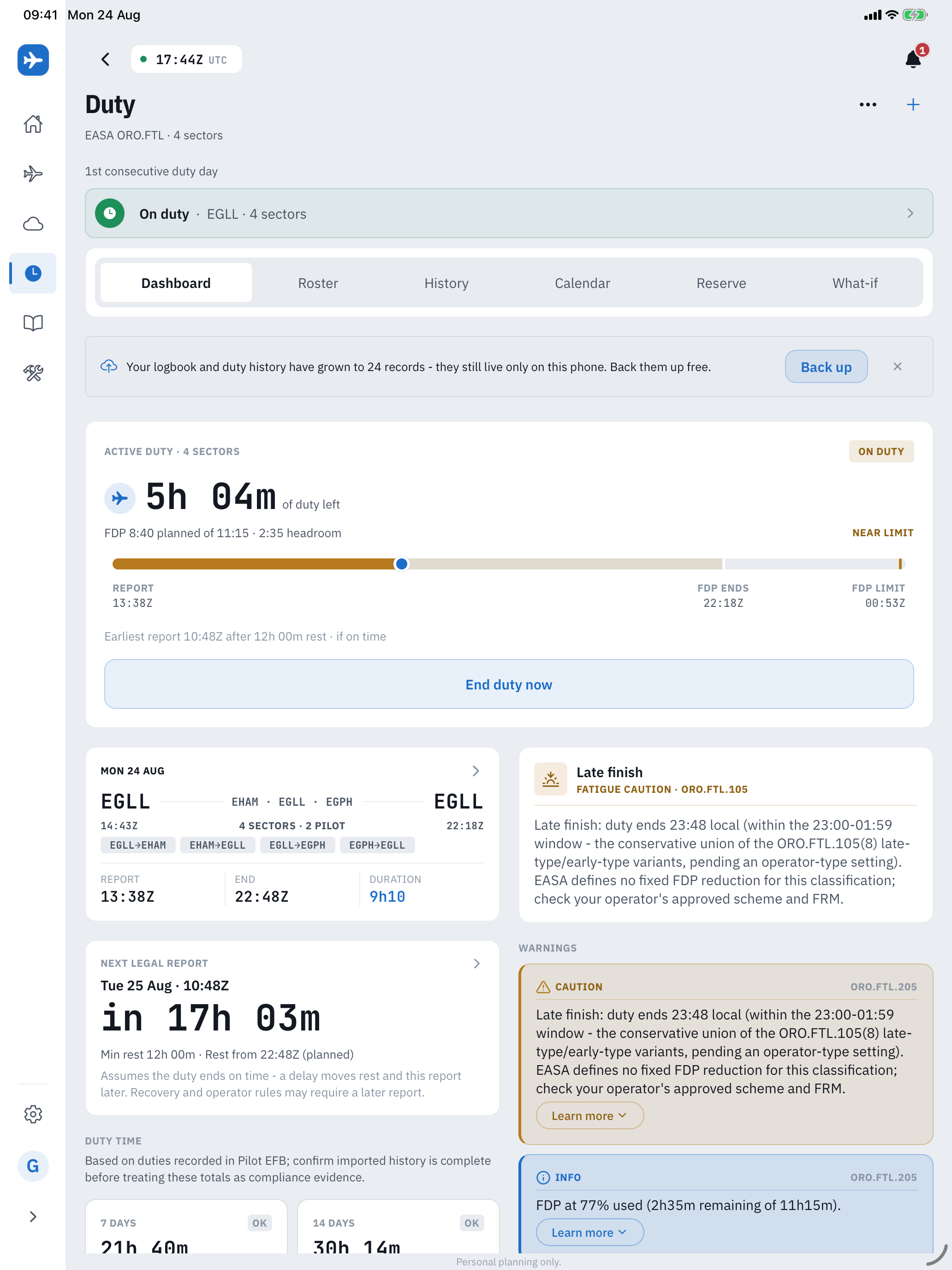
Task: Tap Wi-Fi indicator in status bar
Action: pos(891,15)
